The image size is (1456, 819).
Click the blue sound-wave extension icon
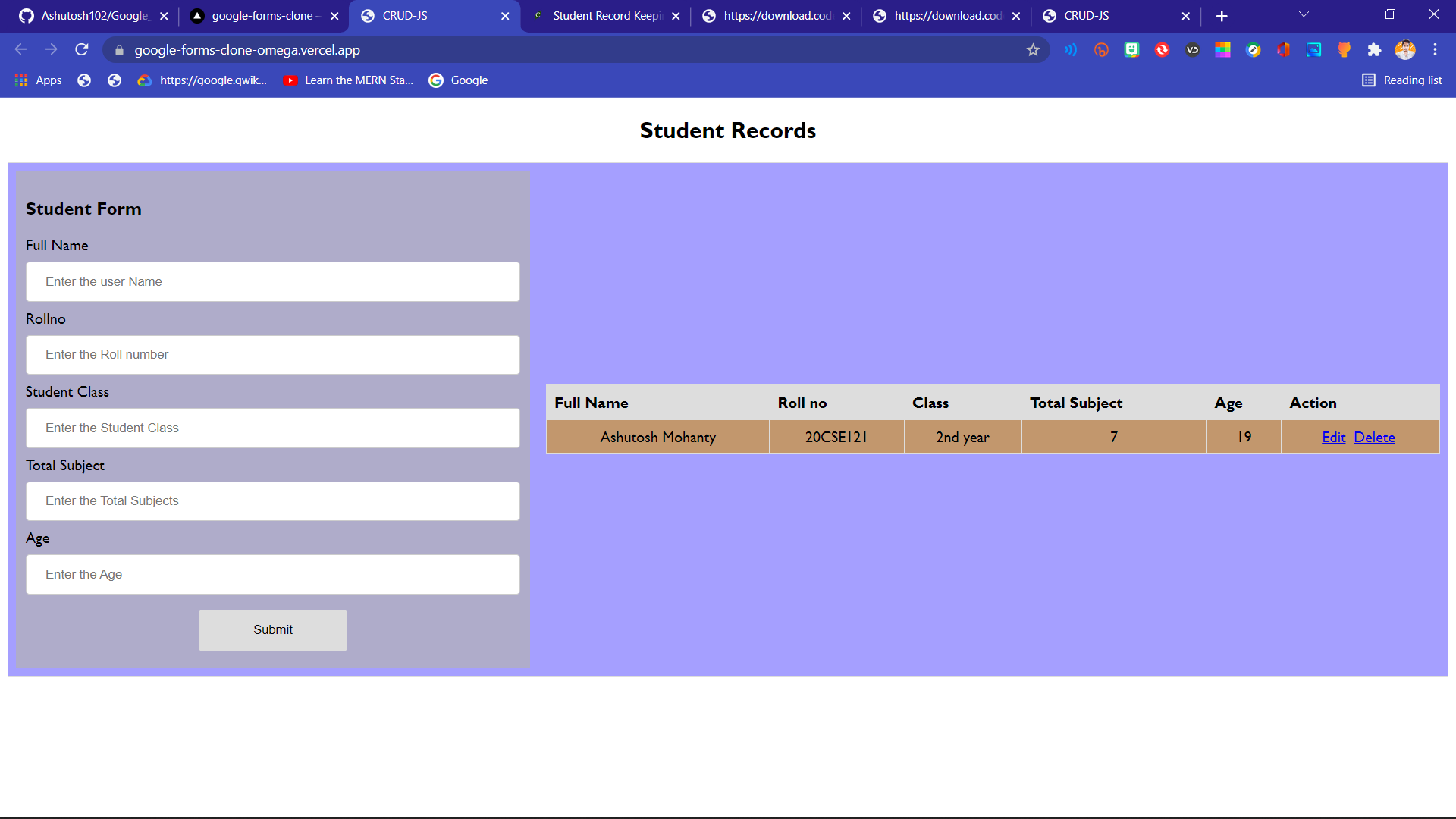(x=1071, y=50)
